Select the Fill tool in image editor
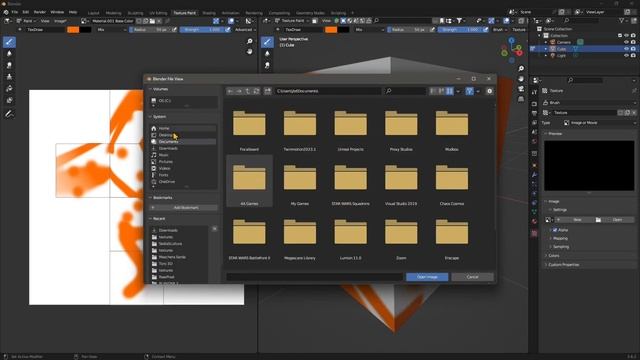 (9, 89)
